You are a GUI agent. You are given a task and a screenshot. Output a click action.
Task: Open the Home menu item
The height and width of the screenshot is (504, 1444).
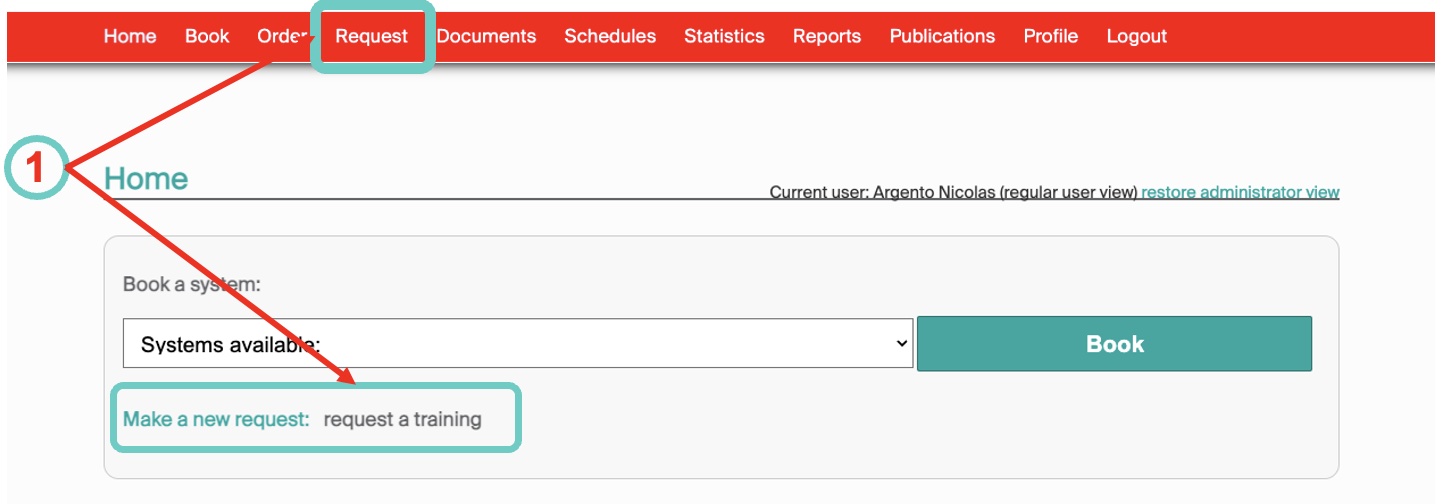tap(130, 36)
